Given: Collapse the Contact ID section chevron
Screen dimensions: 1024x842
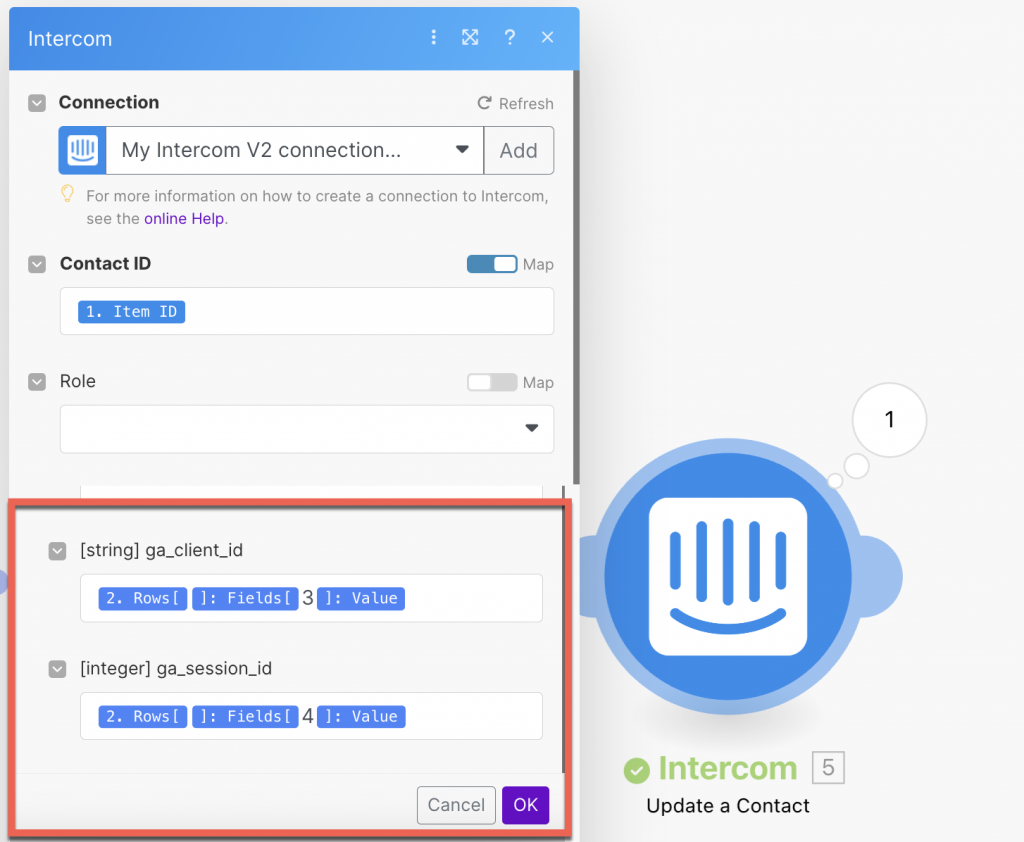Looking at the screenshot, I should (x=37, y=265).
